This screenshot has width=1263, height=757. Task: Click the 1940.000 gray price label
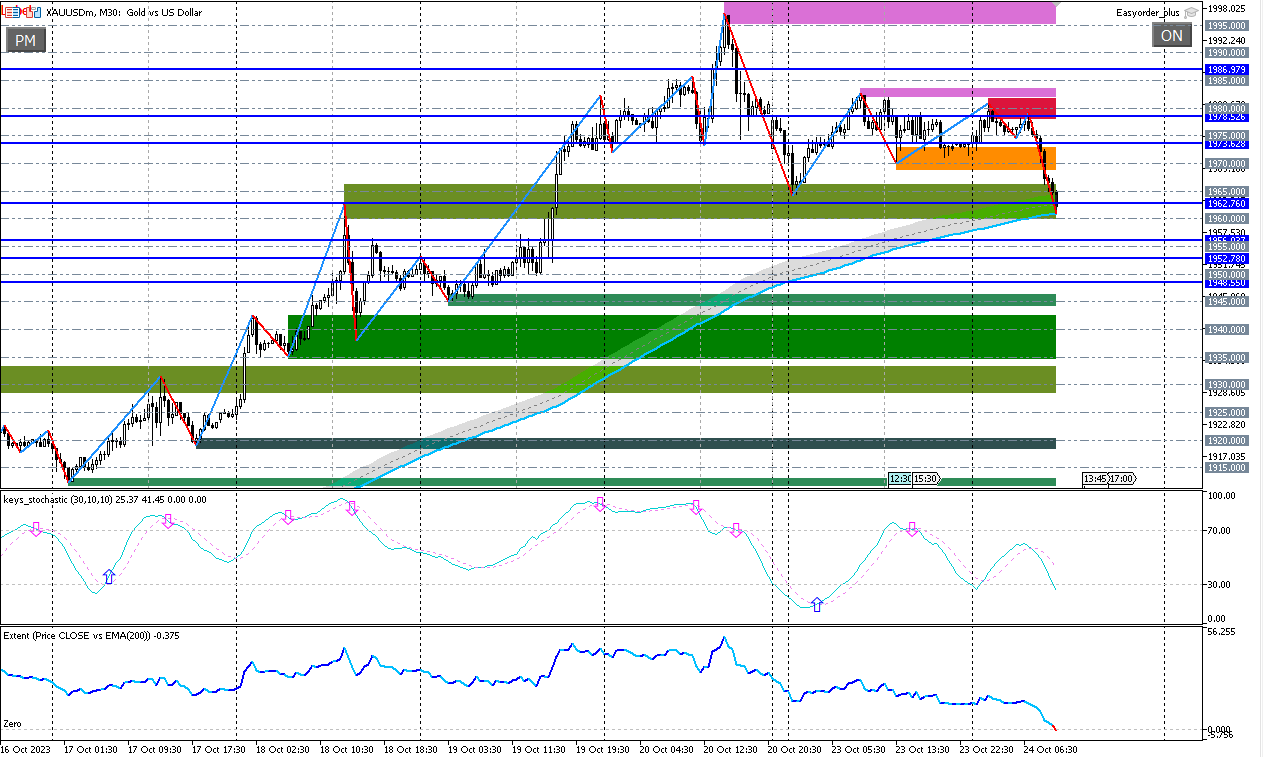tap(1226, 330)
